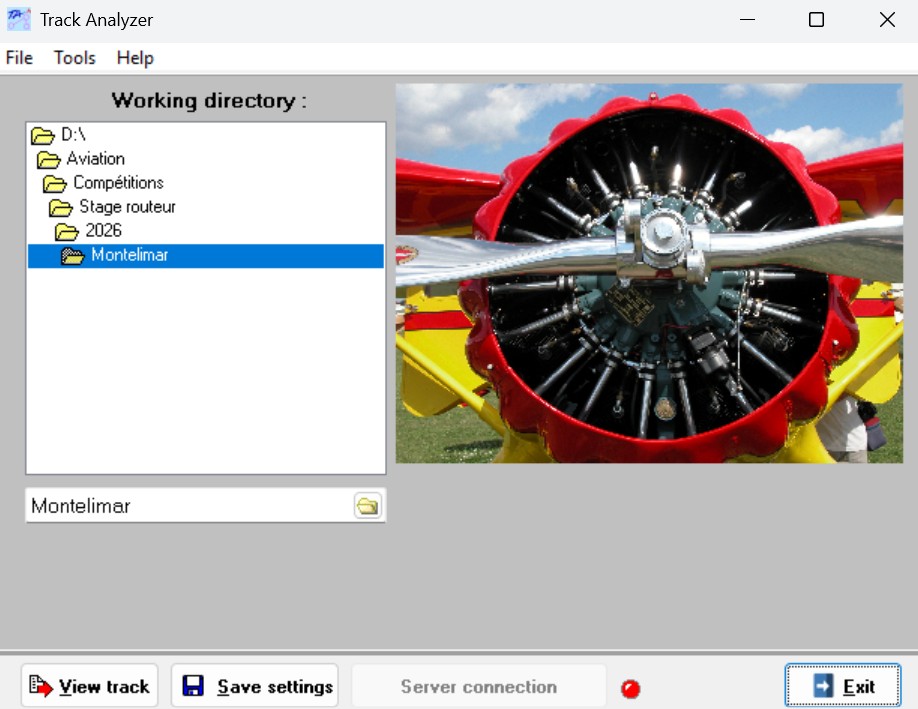Click inside the Montelimar directory text field
Screen dimensions: 918x709
pyautogui.click(x=188, y=506)
